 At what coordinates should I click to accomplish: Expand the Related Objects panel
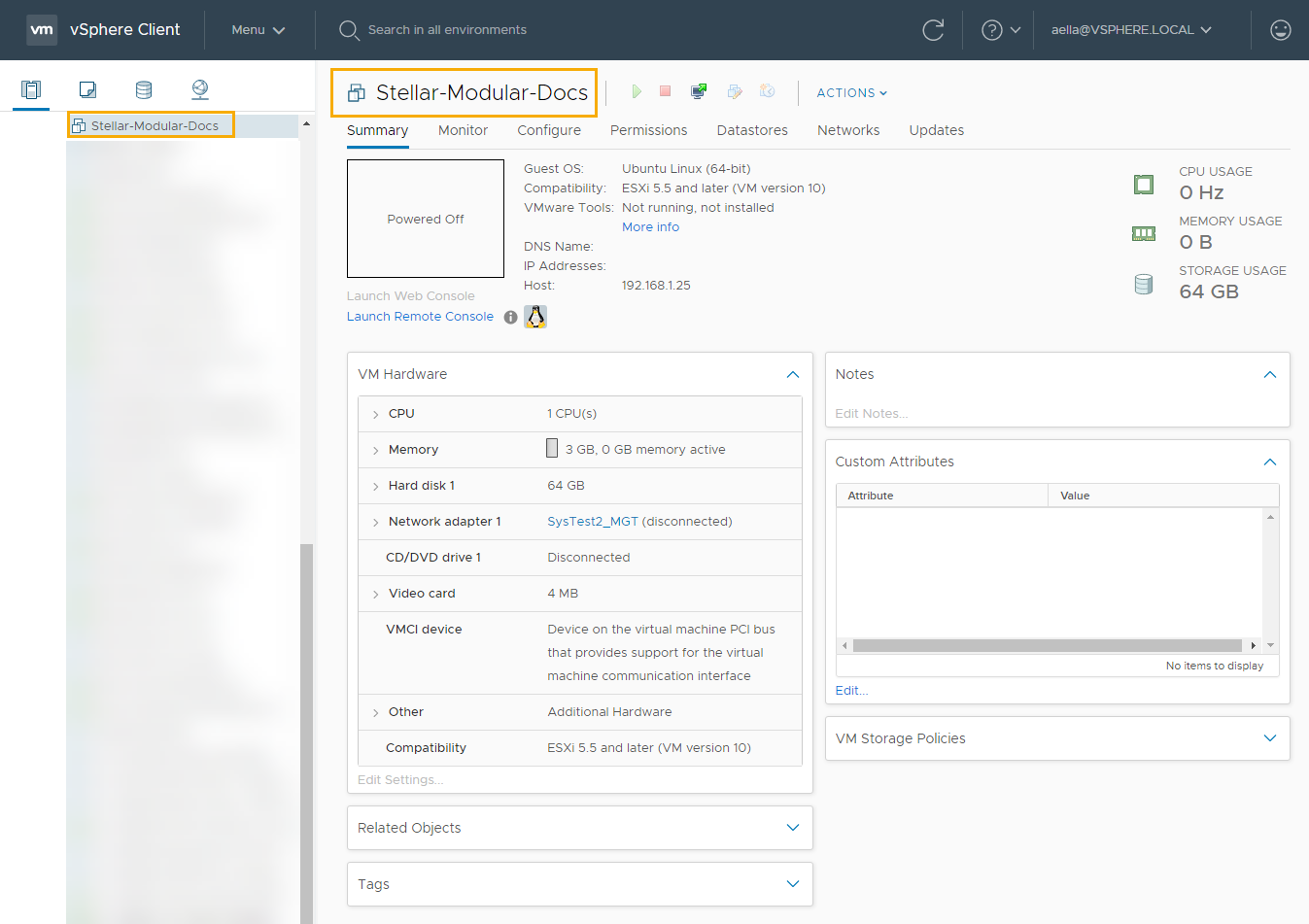point(793,828)
